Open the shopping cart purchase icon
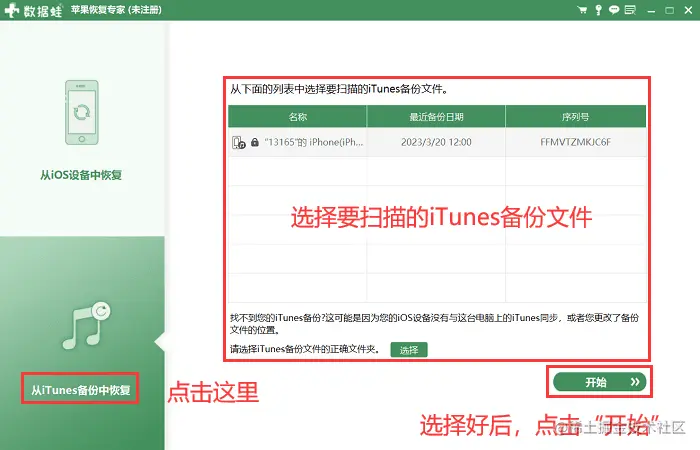The width and height of the screenshot is (700, 450). tap(582, 10)
